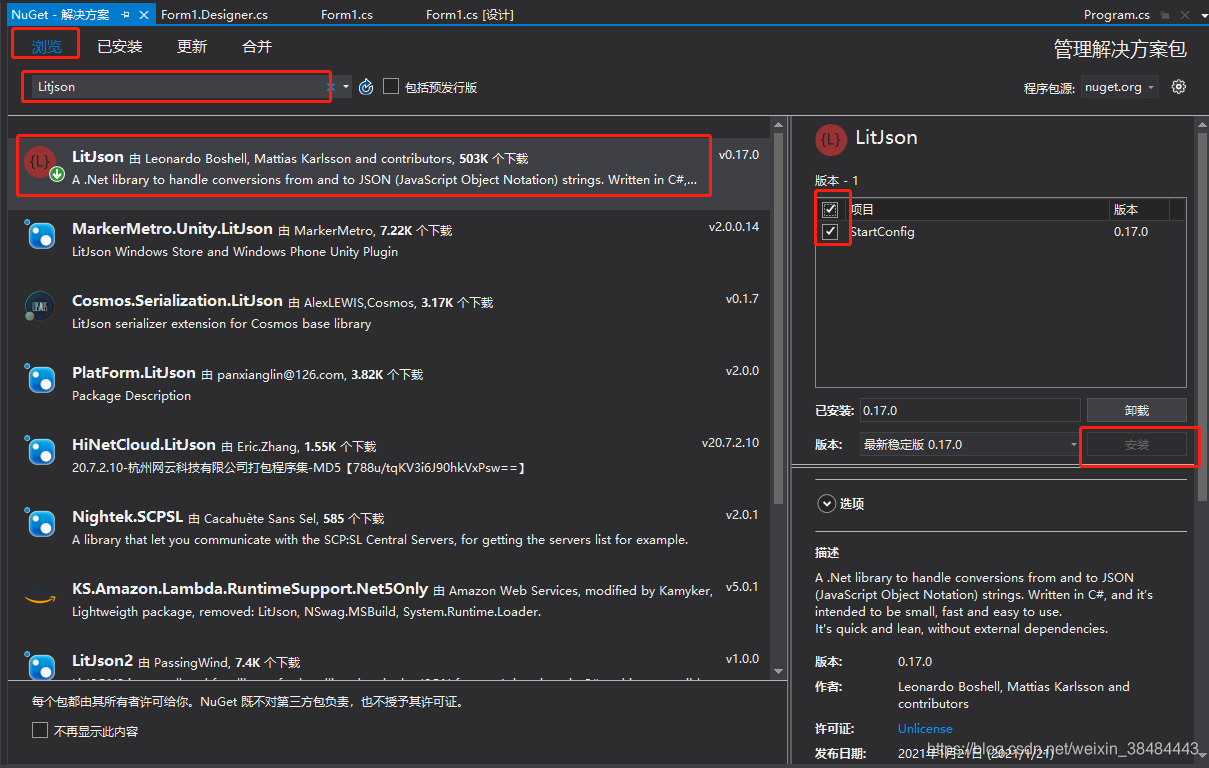Open the Form1.cs code tab
This screenshot has width=1209, height=768.
347,15
